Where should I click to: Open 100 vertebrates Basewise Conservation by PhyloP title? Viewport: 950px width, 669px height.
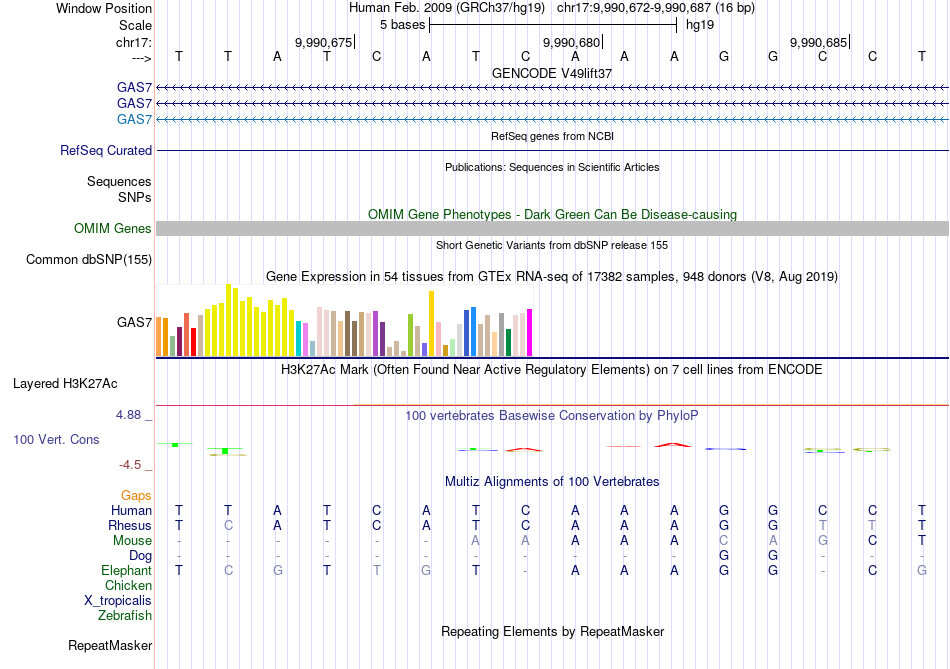pos(552,416)
